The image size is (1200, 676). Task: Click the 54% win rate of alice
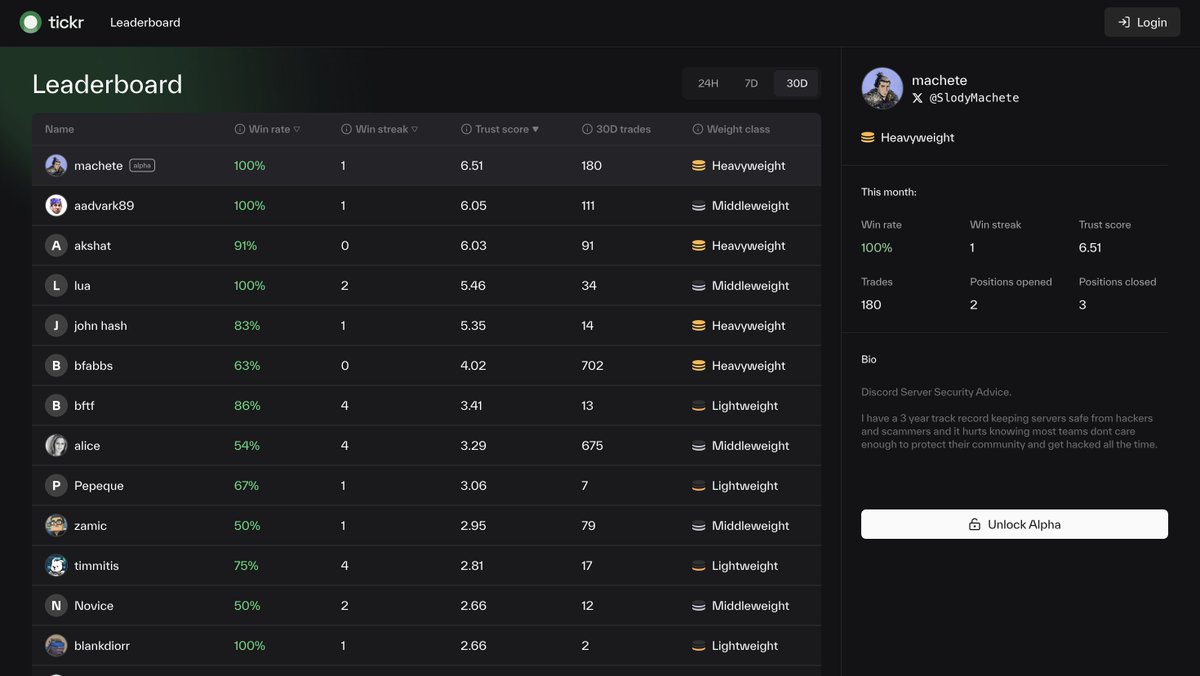point(247,446)
